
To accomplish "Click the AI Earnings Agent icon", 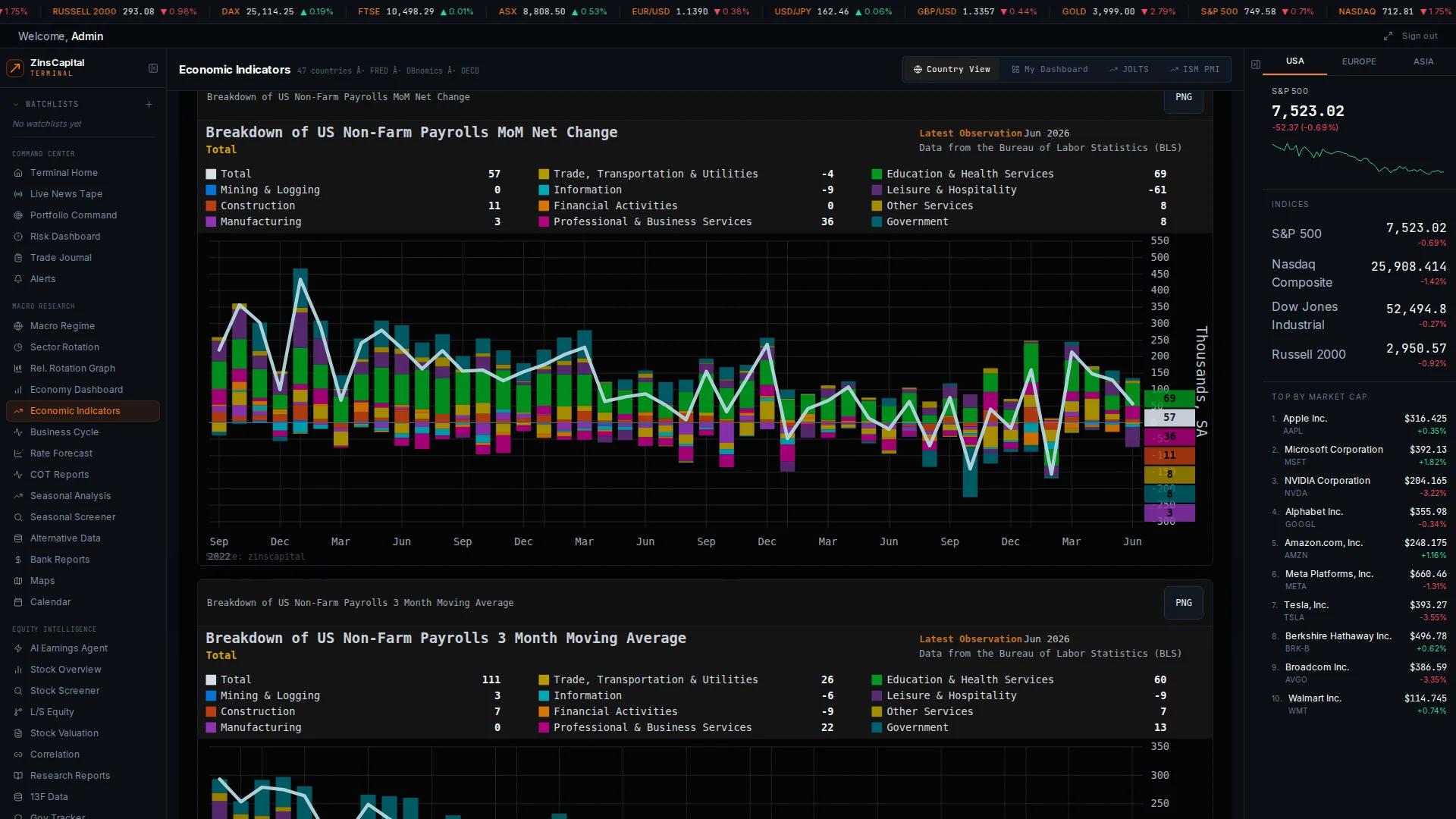I will [18, 648].
